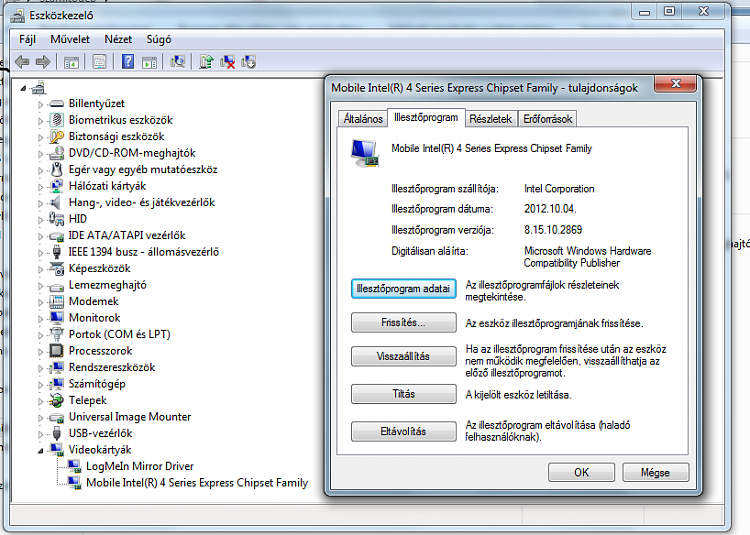The width and height of the screenshot is (750, 535).
Task: Click the Intel Corporation provider text
Action: click(559, 189)
